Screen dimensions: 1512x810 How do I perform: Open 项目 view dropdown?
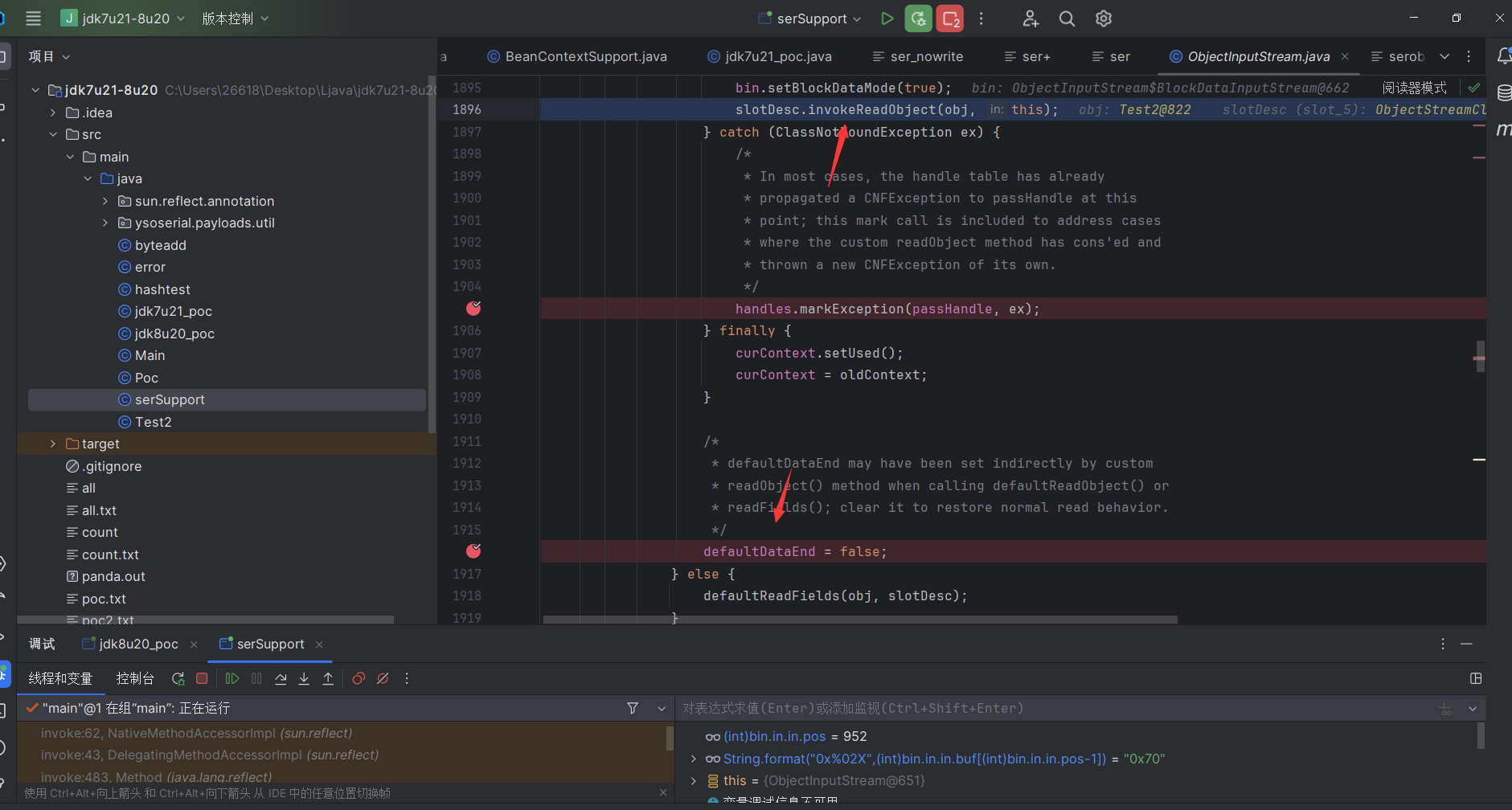pos(49,56)
